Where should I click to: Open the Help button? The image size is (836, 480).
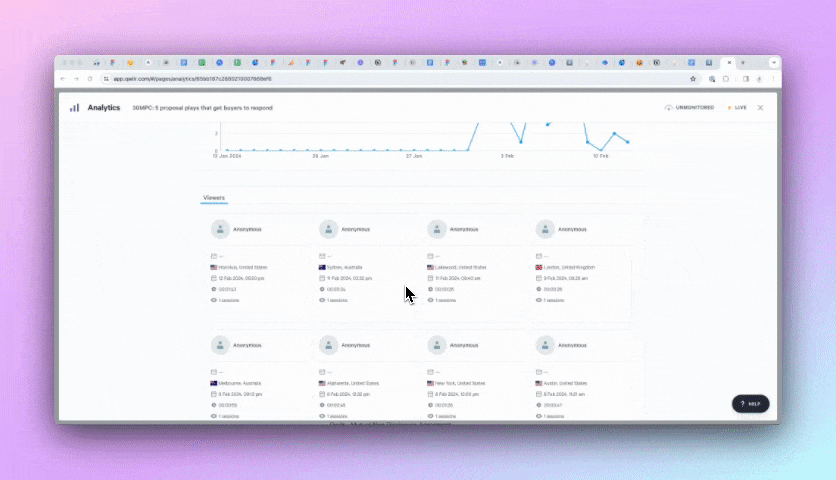pos(750,404)
